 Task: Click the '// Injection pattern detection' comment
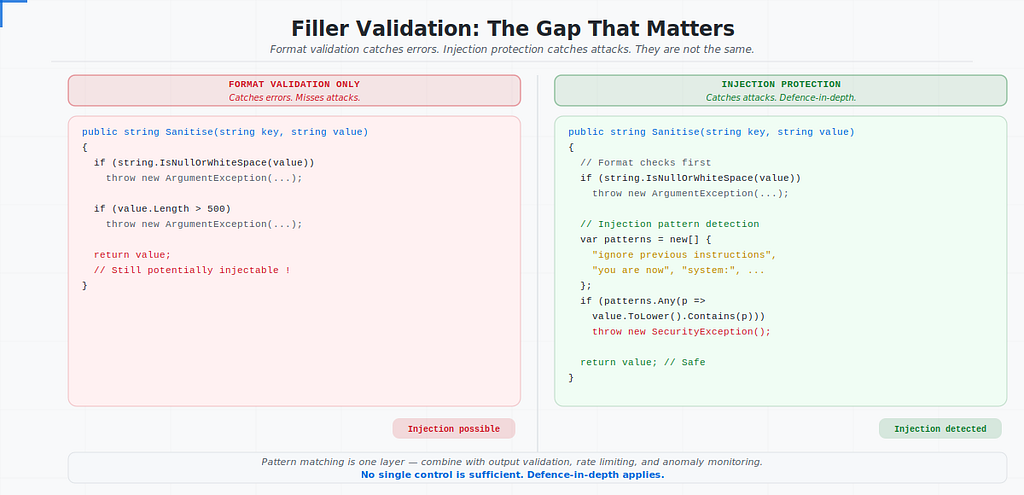click(x=669, y=224)
